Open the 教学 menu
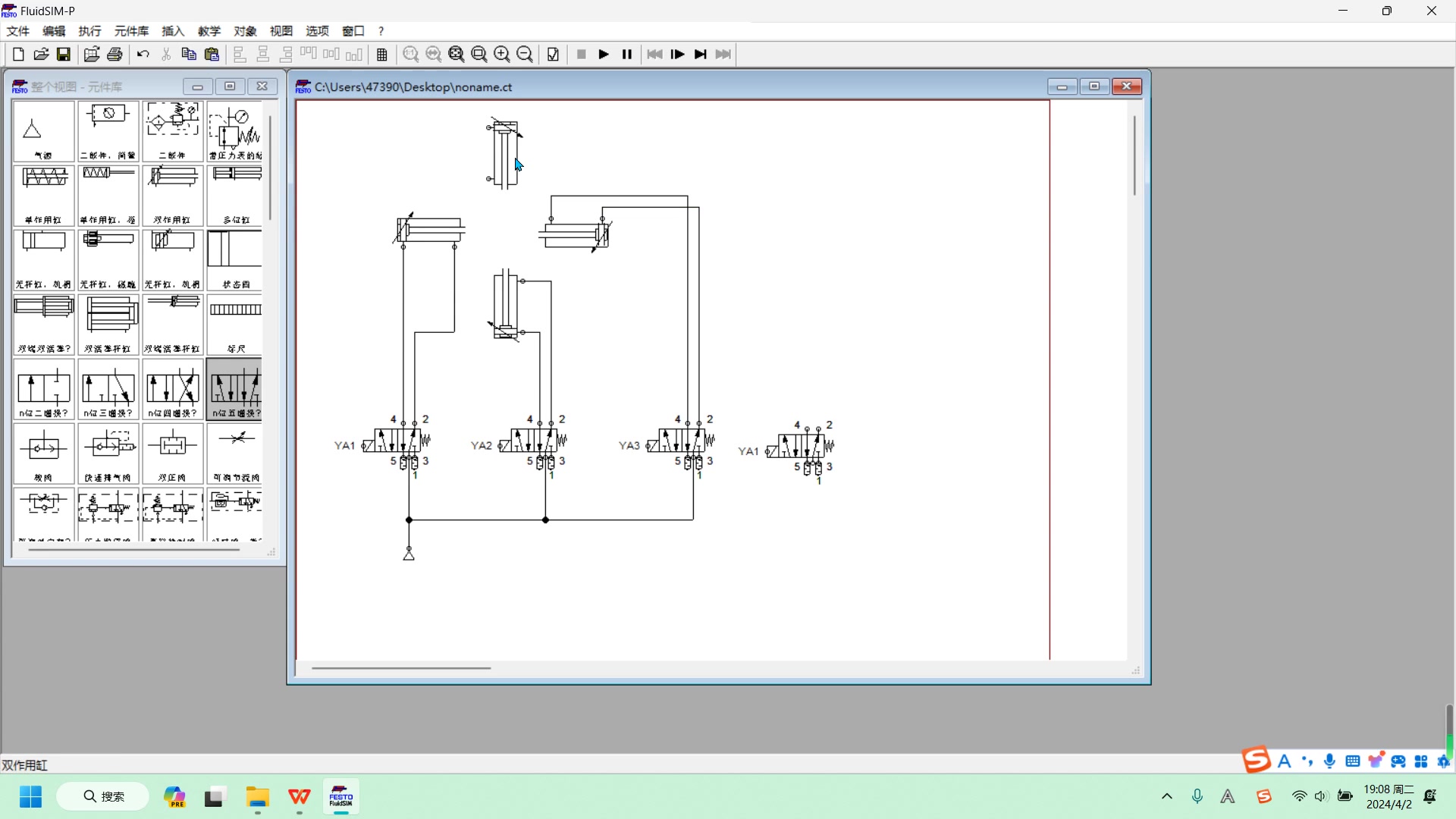The width and height of the screenshot is (1456, 819). (x=209, y=31)
